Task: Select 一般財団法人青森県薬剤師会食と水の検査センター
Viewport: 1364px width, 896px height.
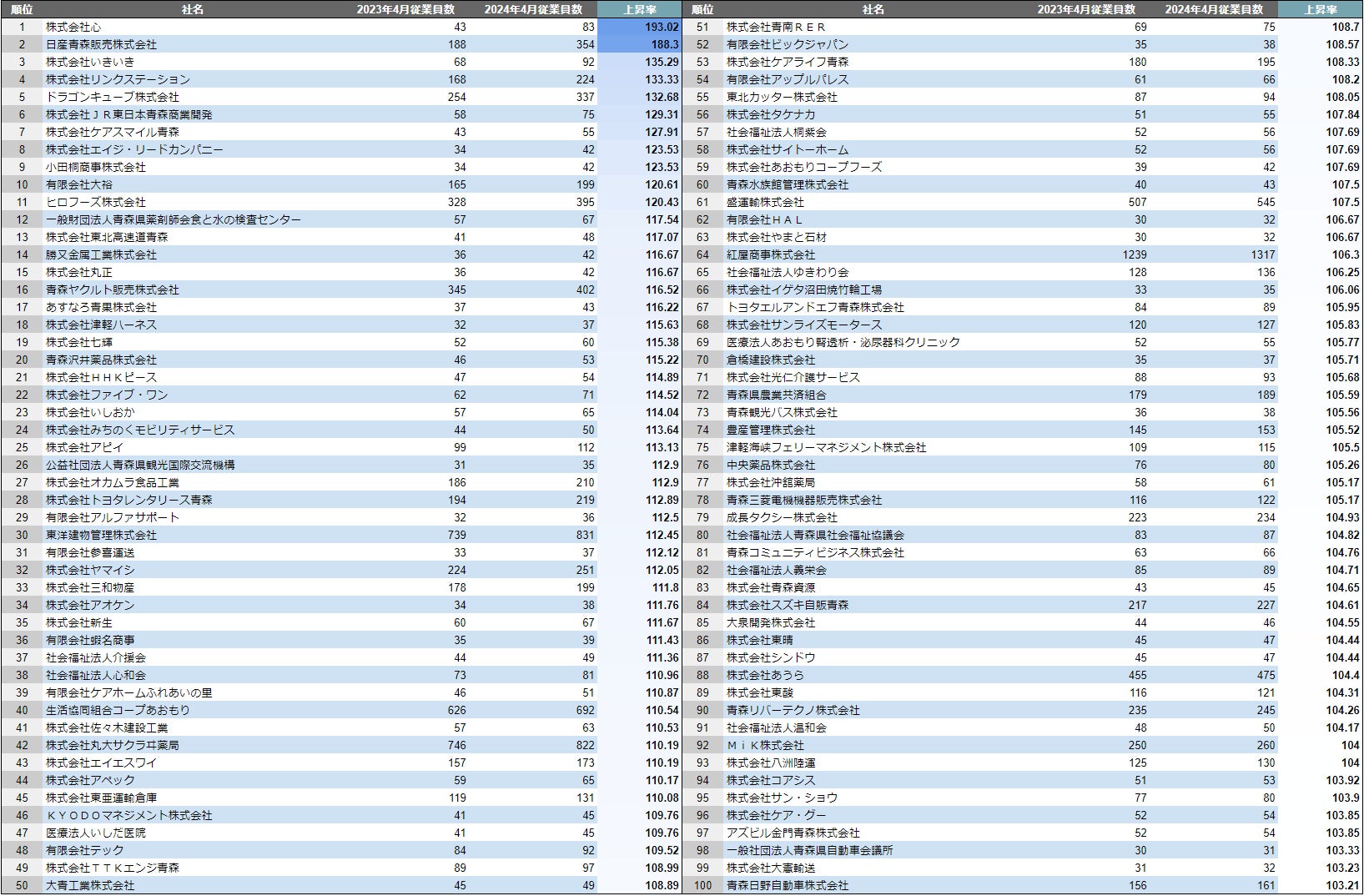Action: [174, 219]
